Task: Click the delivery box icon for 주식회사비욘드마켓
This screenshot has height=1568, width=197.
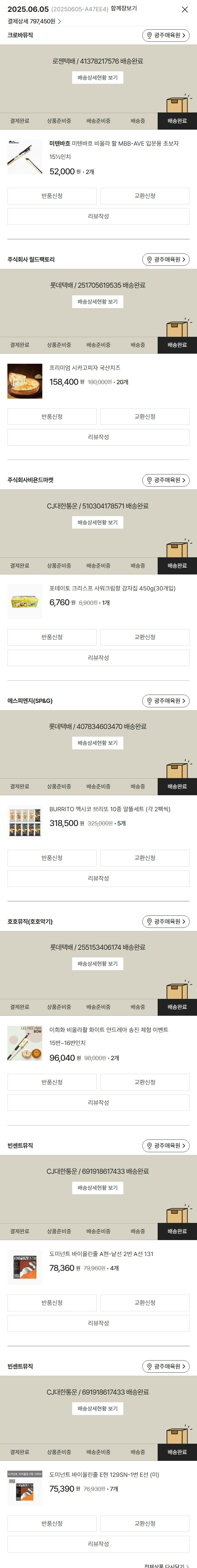Action: click(x=178, y=548)
